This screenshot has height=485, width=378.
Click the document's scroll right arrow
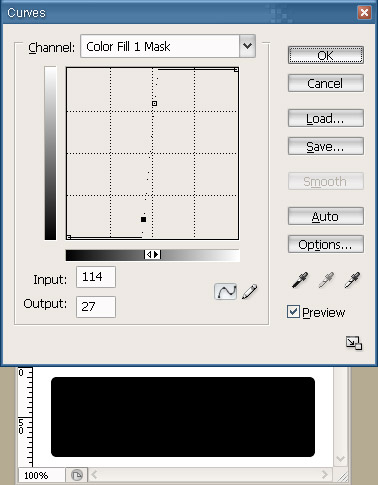[x=325, y=475]
